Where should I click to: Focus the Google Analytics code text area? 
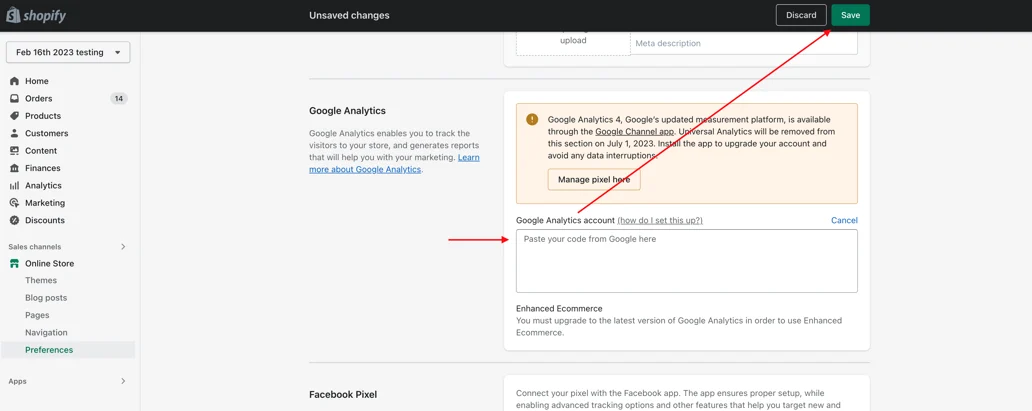(x=686, y=261)
